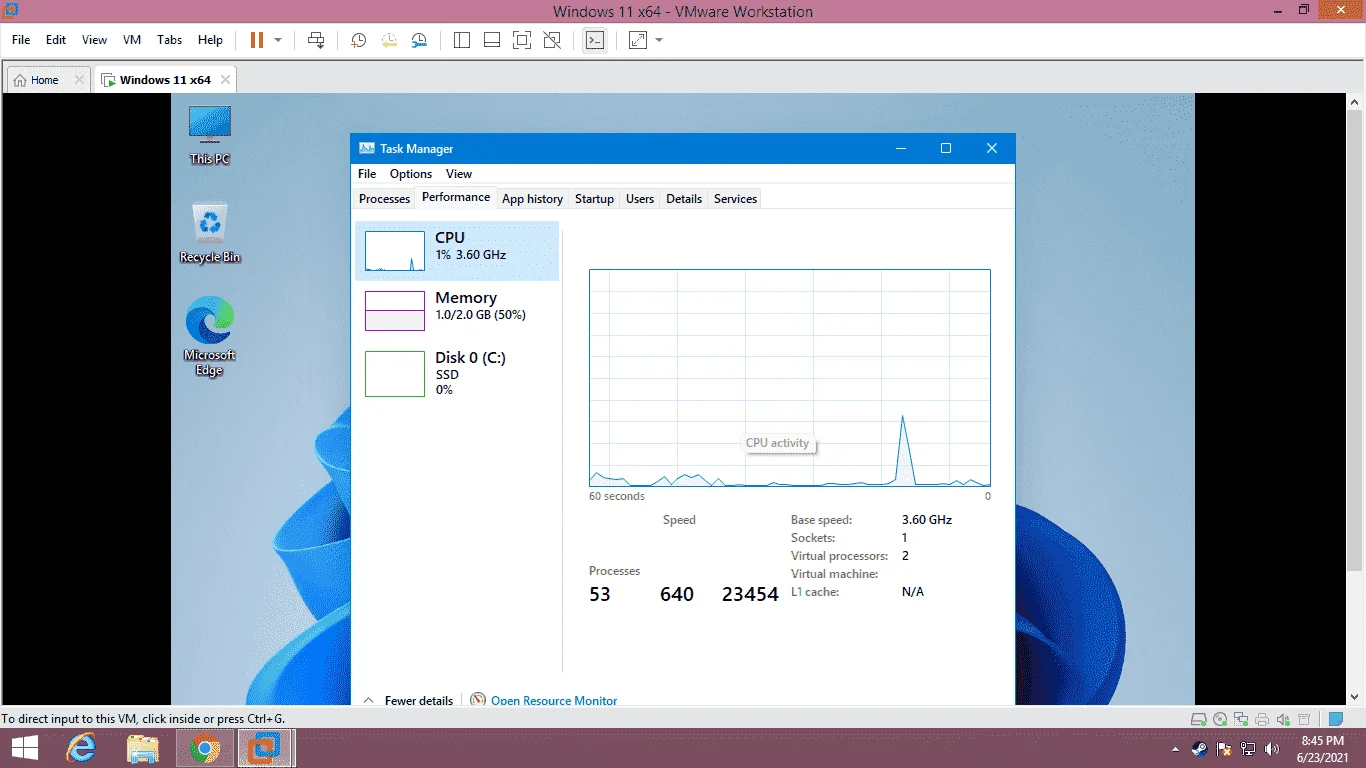Toggle the thumbnail bar panel icon
This screenshot has width=1366, height=768.
pyautogui.click(x=491, y=40)
